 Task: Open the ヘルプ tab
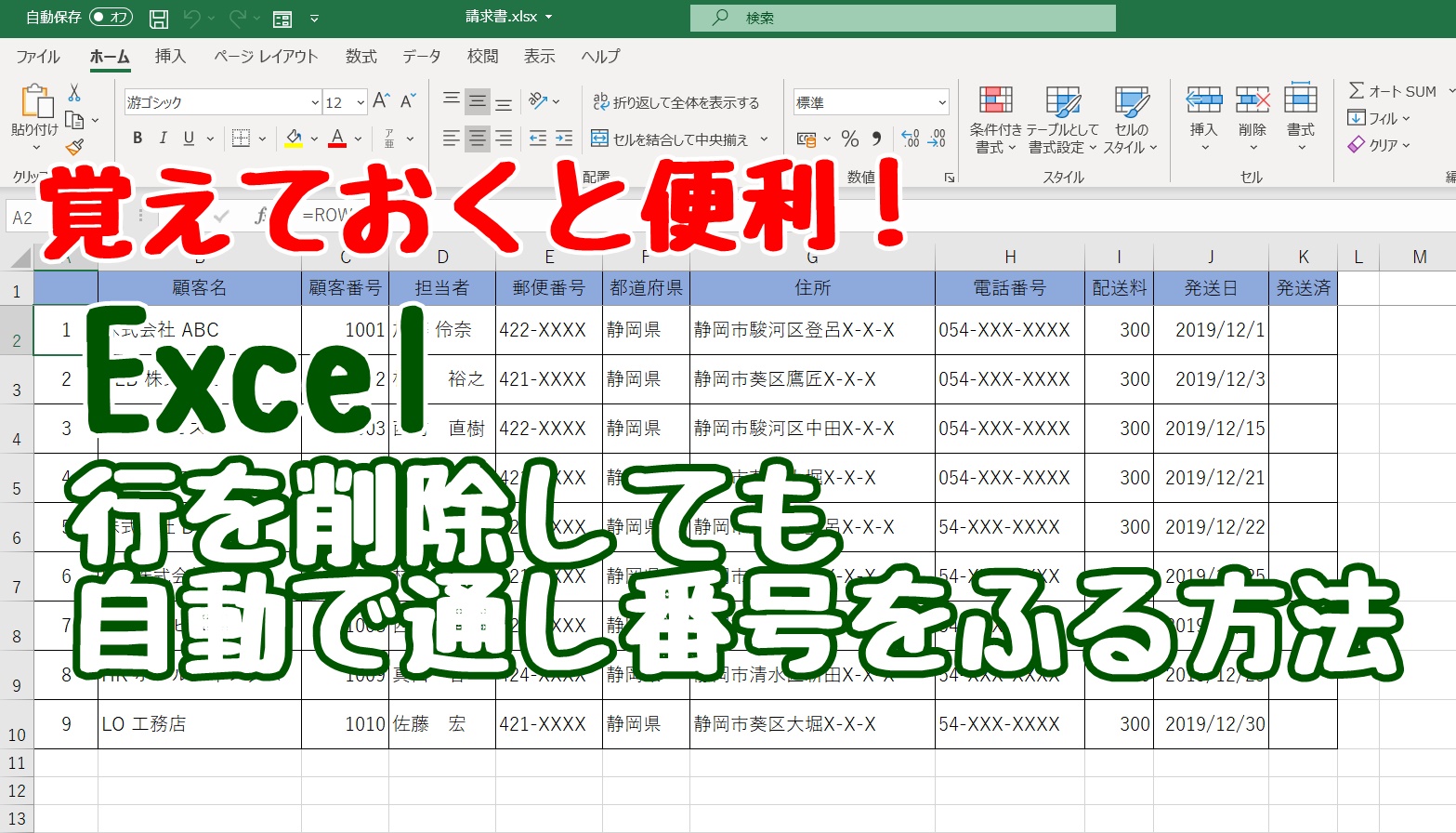pyautogui.click(x=600, y=56)
